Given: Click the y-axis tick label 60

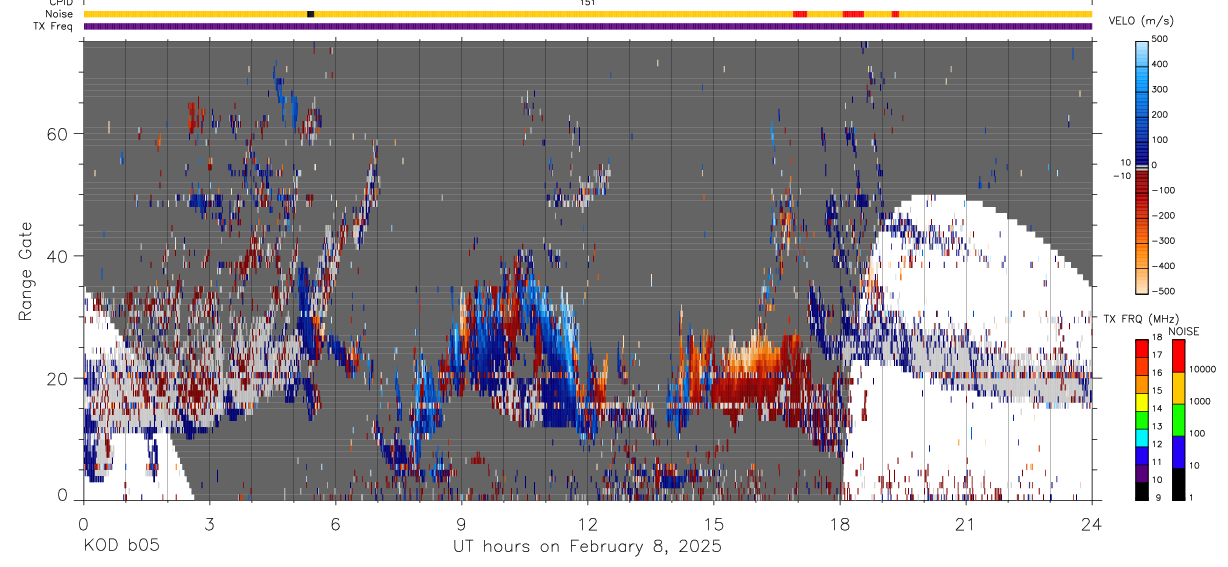Looking at the screenshot, I should pyautogui.click(x=58, y=134).
